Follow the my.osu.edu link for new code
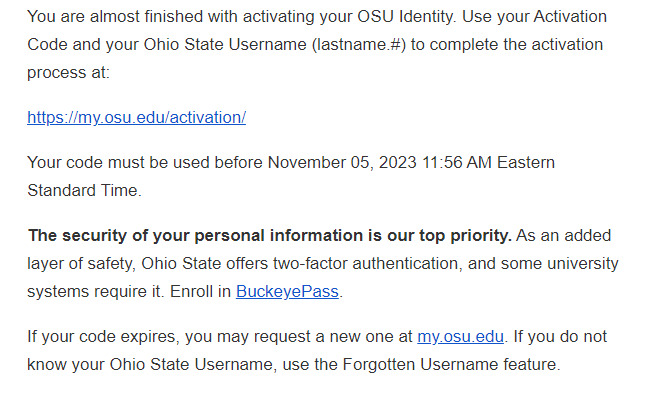651x395 pixels. coord(460,336)
